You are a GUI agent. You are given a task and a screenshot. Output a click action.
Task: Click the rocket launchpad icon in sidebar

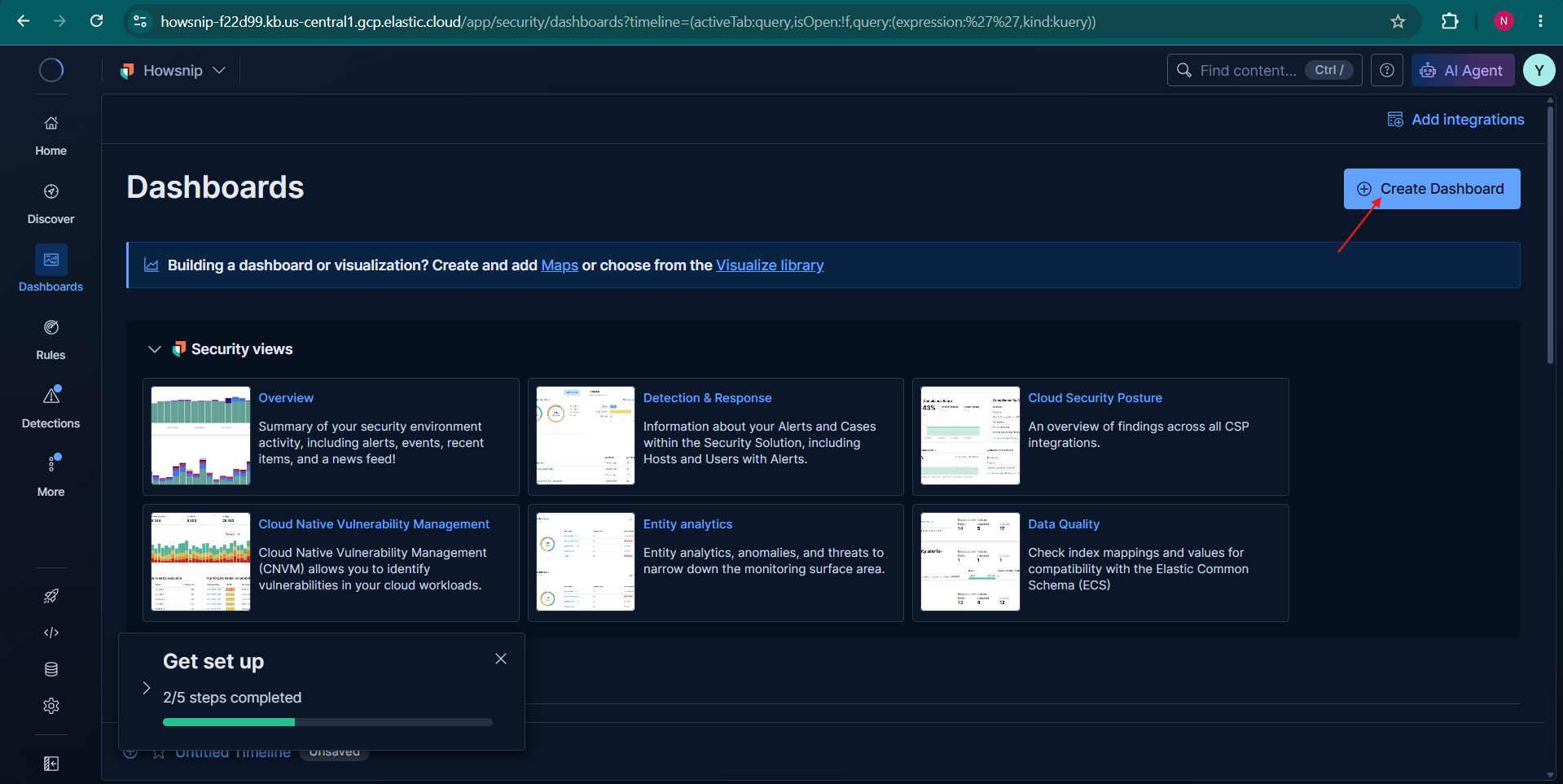pyautogui.click(x=51, y=596)
